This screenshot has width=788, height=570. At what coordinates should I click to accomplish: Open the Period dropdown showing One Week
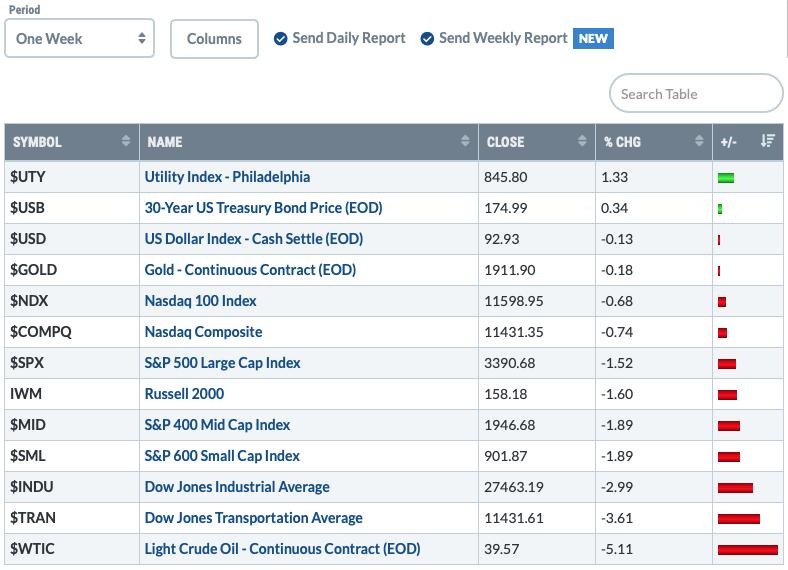79,39
